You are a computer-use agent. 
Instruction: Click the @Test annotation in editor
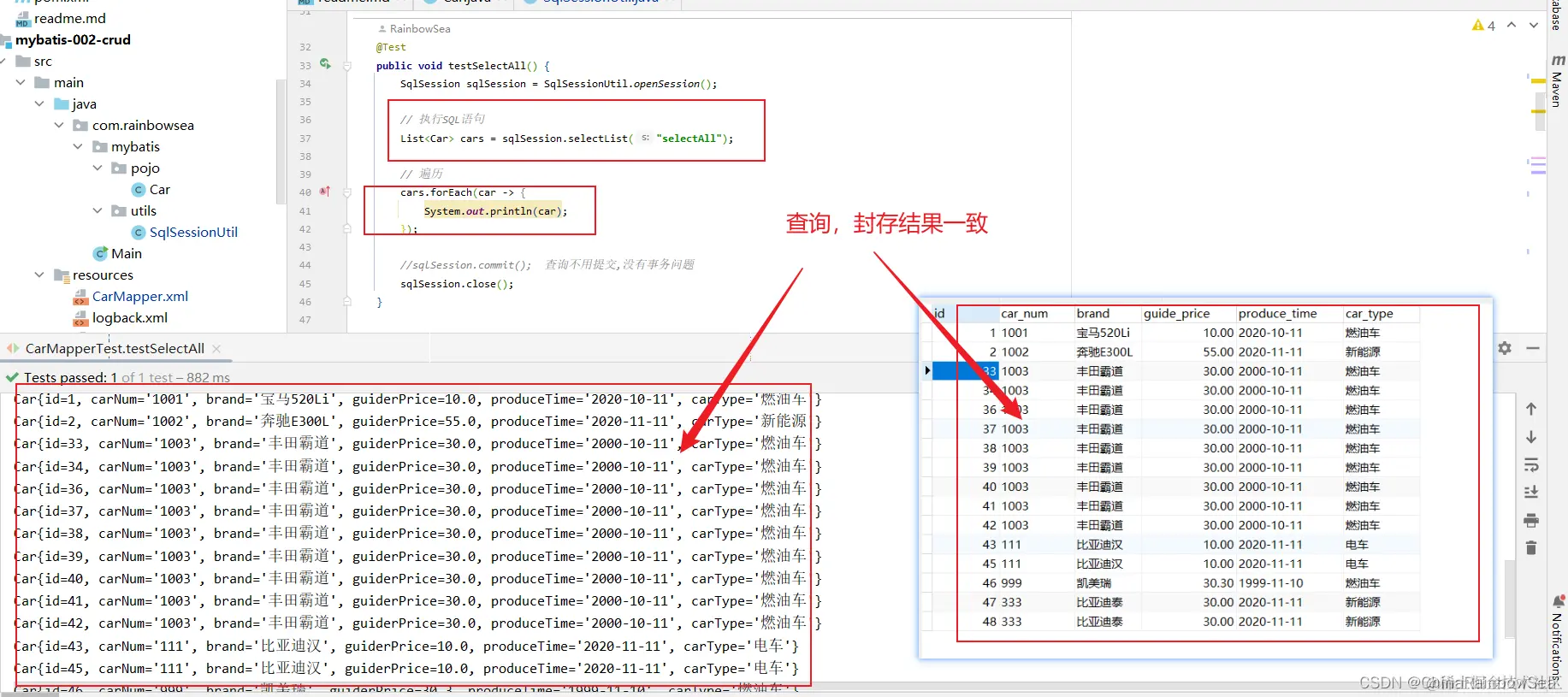tap(391, 47)
